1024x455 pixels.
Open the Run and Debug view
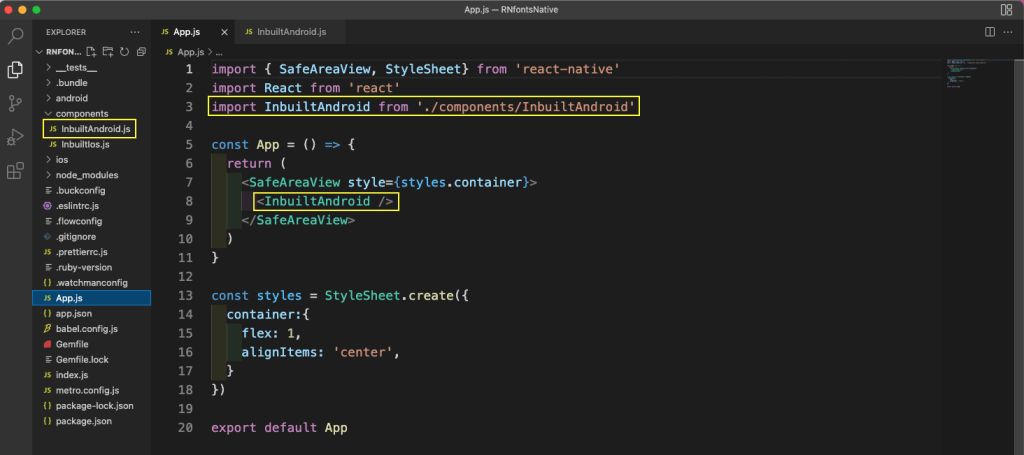pos(16,137)
